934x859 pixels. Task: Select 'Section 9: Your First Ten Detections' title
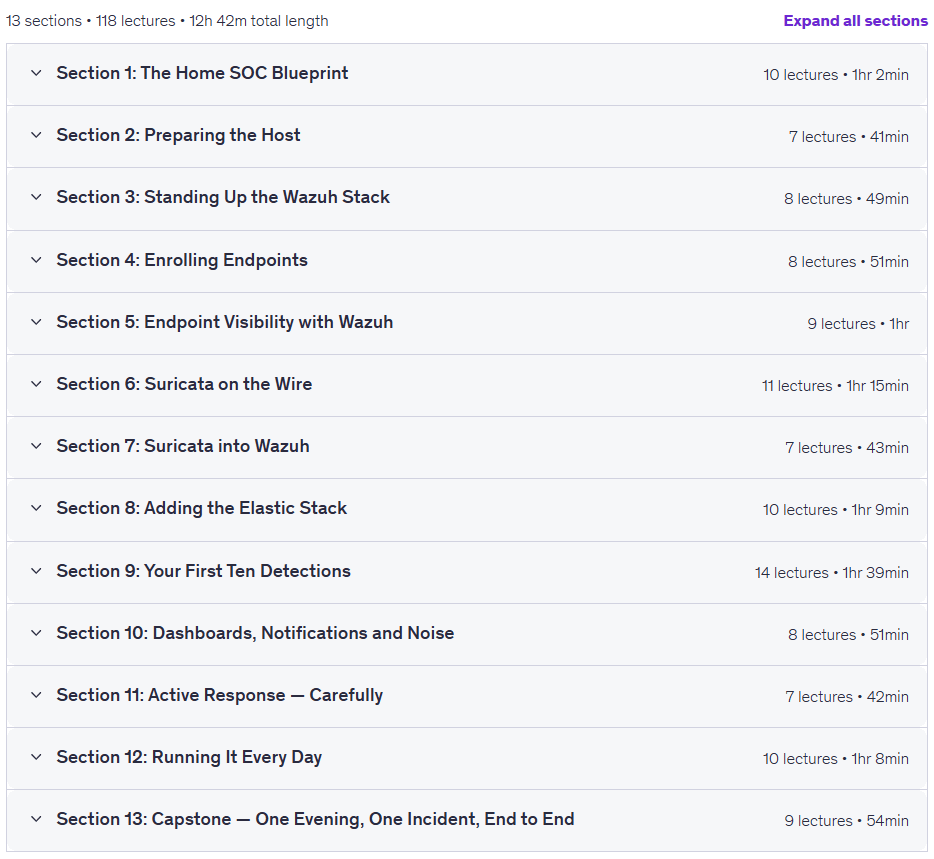coord(203,571)
